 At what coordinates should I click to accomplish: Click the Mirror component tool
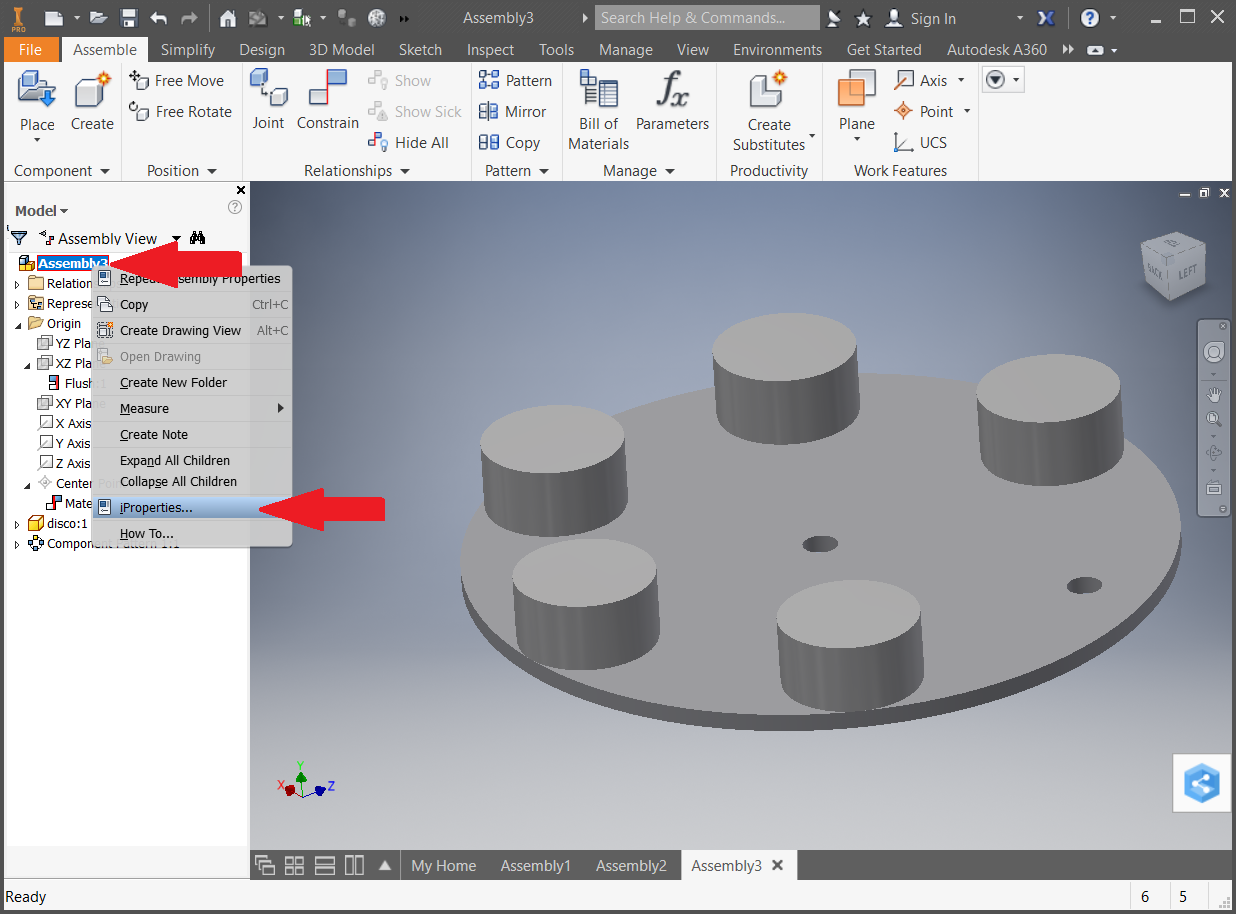[x=513, y=112]
